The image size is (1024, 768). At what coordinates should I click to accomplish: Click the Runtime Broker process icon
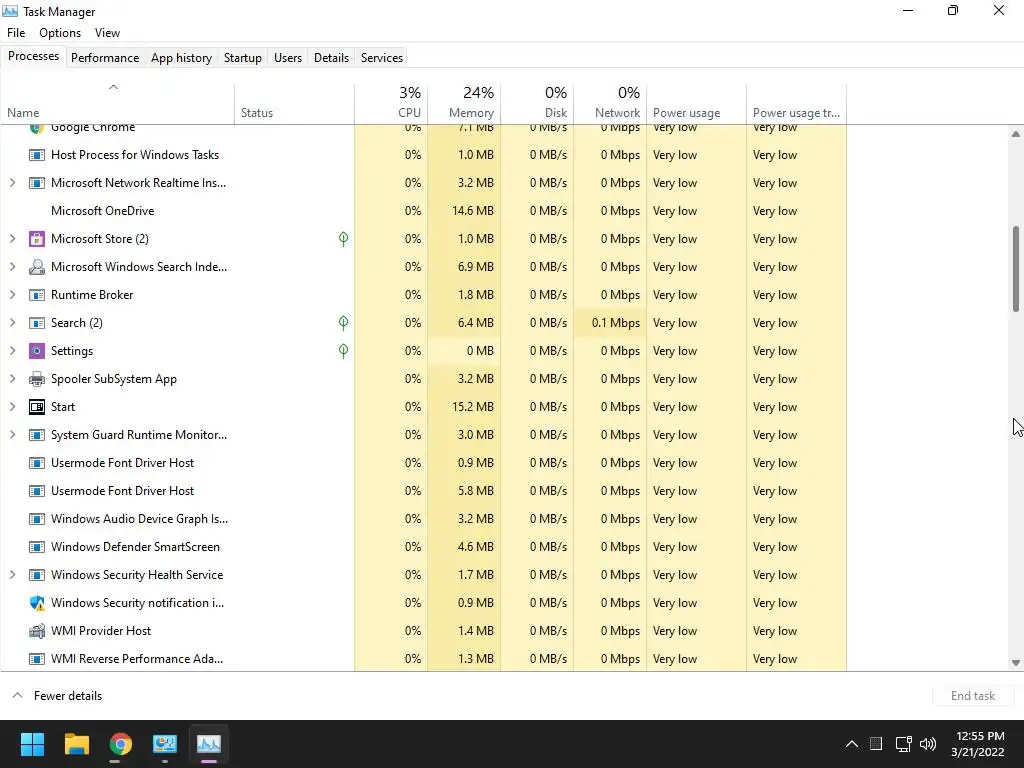[x=37, y=295]
